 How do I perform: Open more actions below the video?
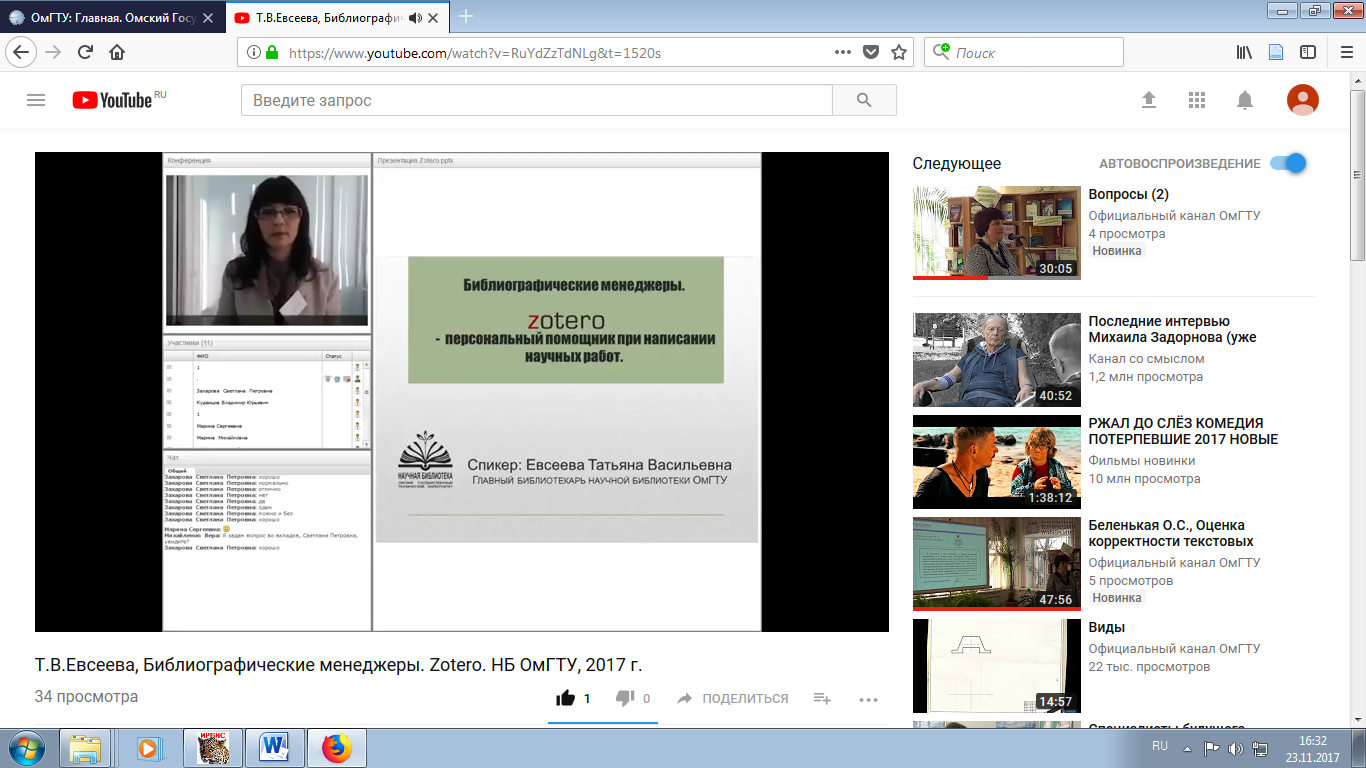pyautogui.click(x=868, y=699)
